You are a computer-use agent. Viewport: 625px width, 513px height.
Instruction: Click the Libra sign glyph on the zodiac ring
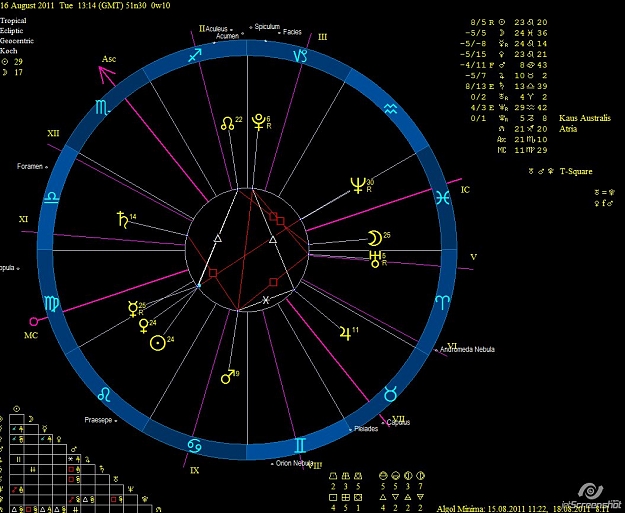[x=51, y=198]
